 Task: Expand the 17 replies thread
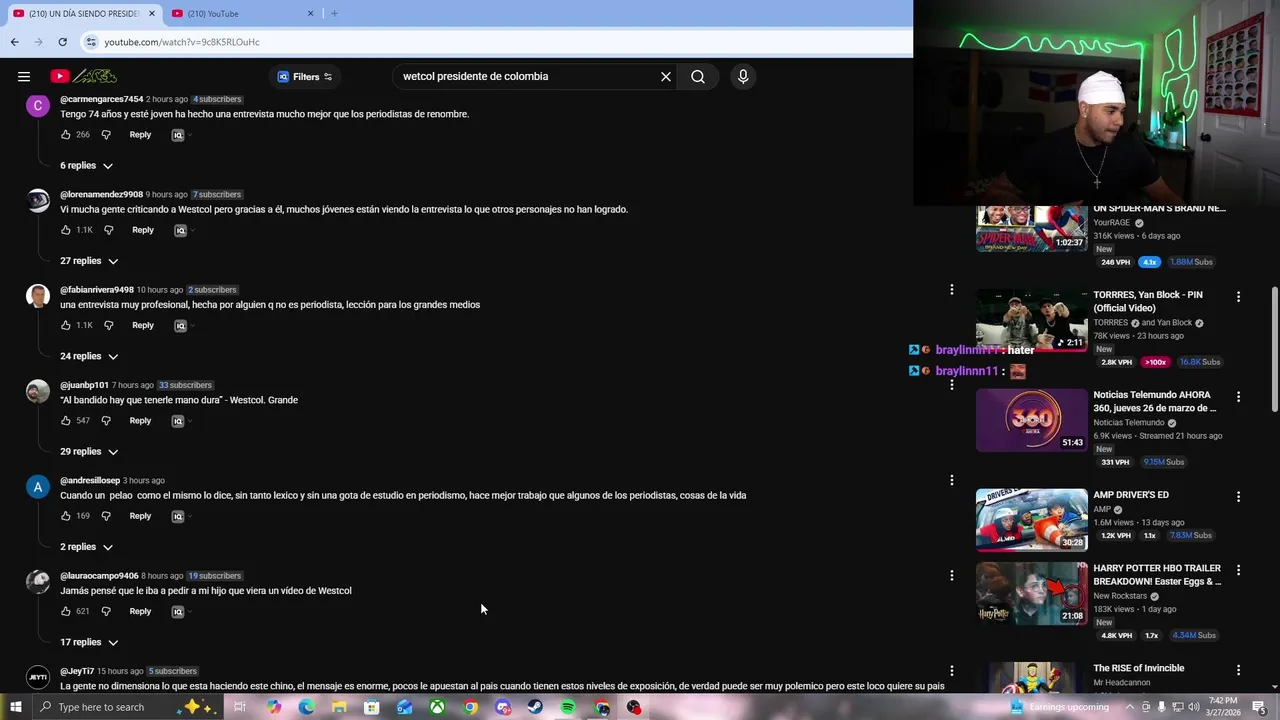coord(89,642)
